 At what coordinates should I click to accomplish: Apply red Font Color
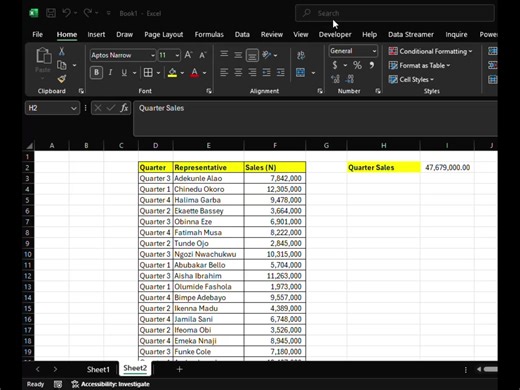tap(195, 72)
